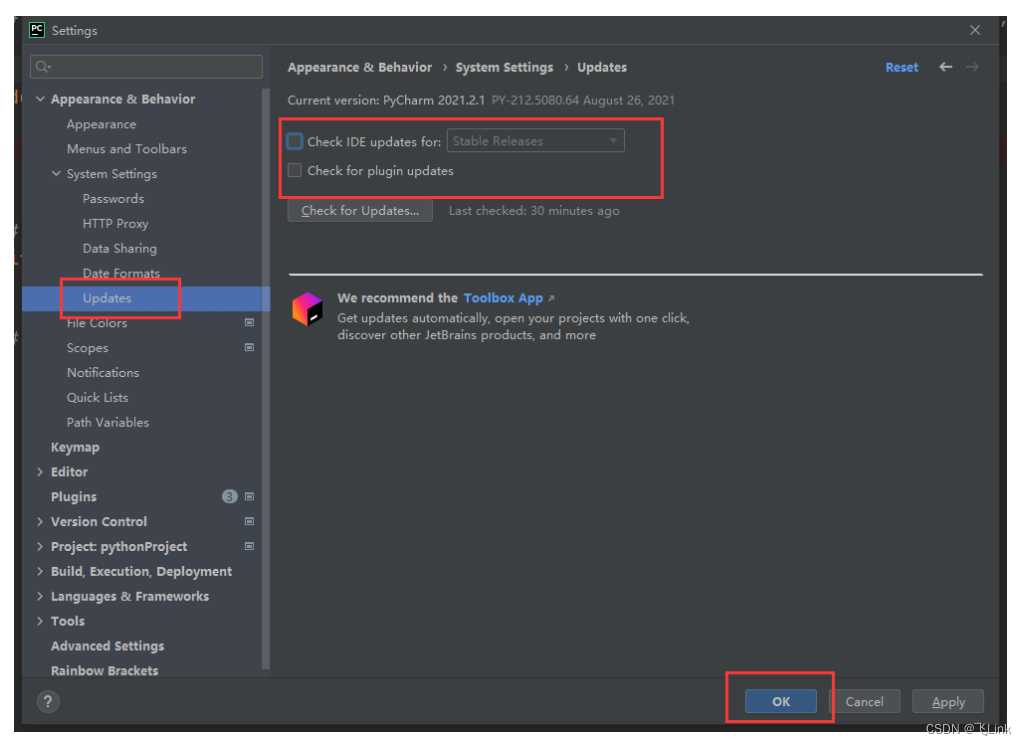Open Passwords settings page
Screen dimensions: 1027x745
[113, 199]
